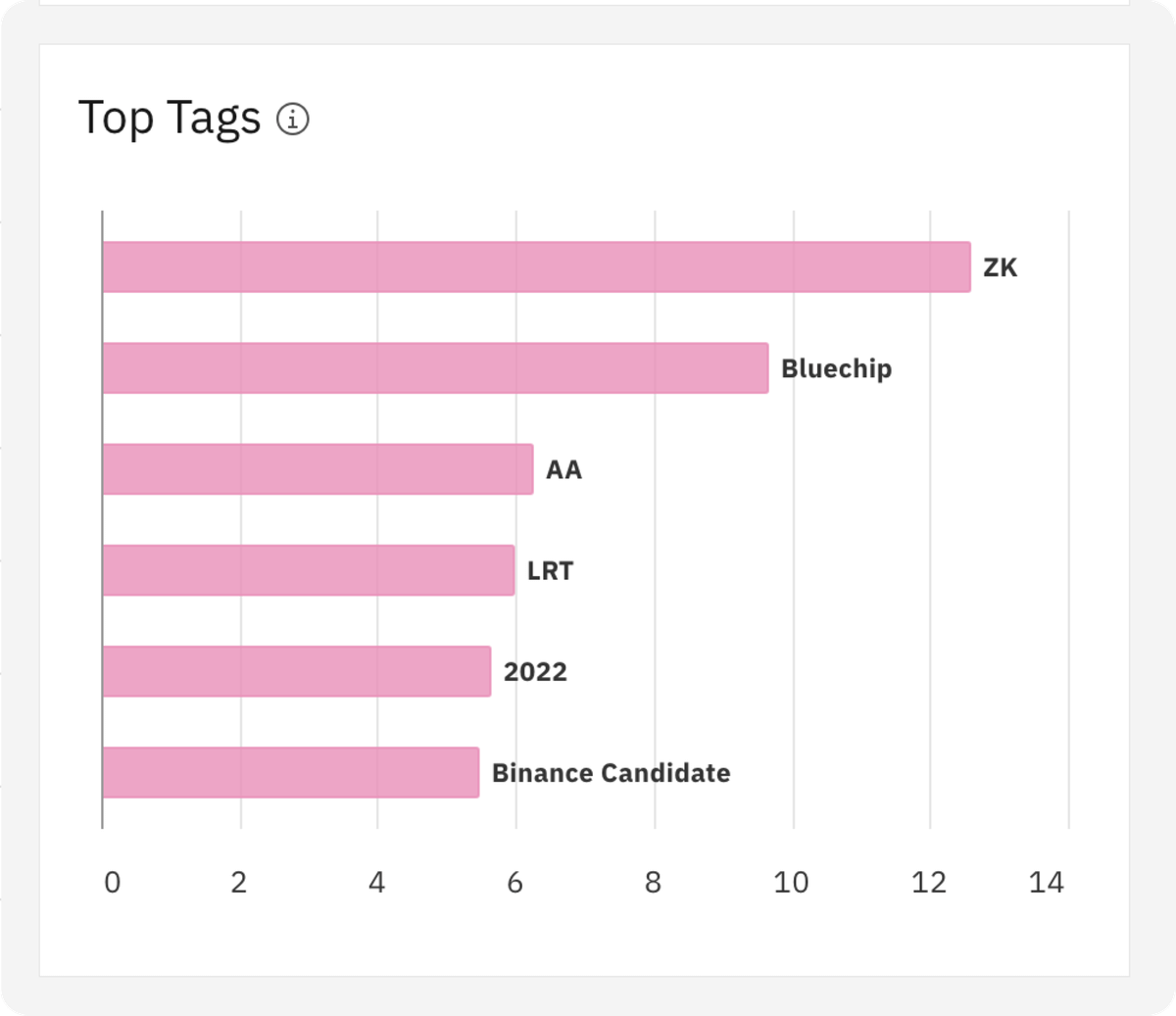1176x1016 pixels.
Task: Click the AA label text
Action: pos(563,469)
